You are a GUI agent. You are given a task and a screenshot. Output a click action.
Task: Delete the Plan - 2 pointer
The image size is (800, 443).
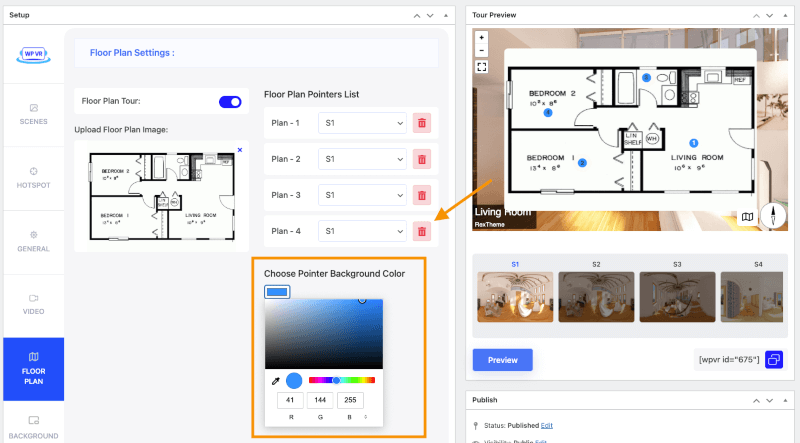click(x=422, y=159)
